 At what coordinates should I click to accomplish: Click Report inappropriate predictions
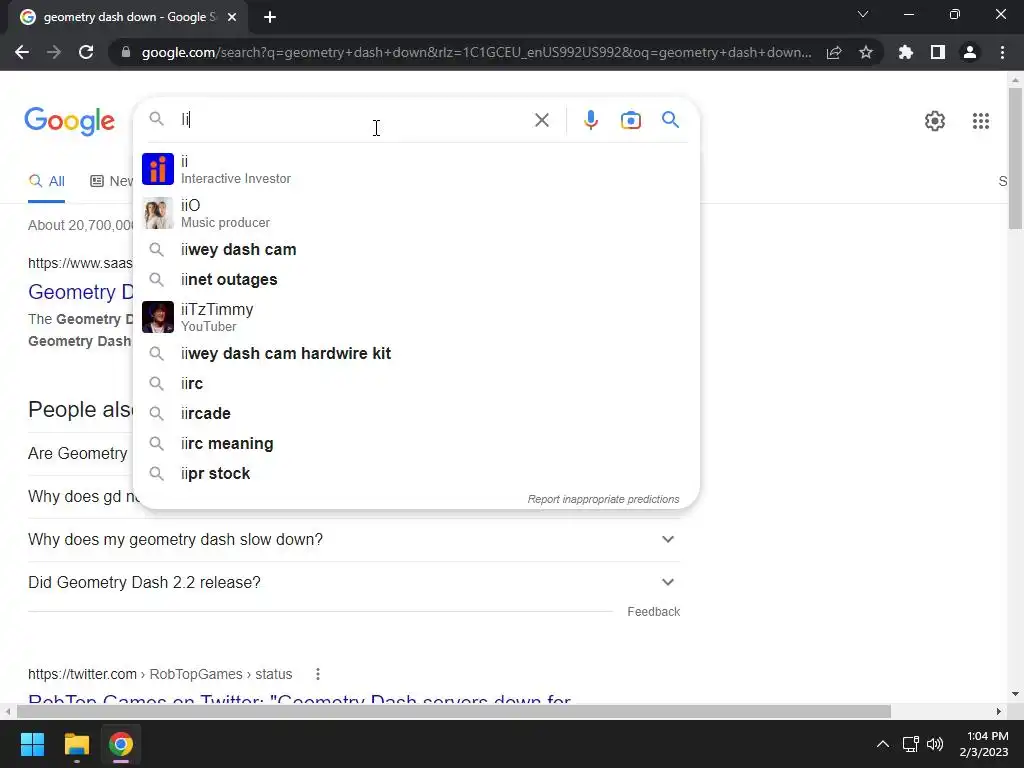(603, 499)
